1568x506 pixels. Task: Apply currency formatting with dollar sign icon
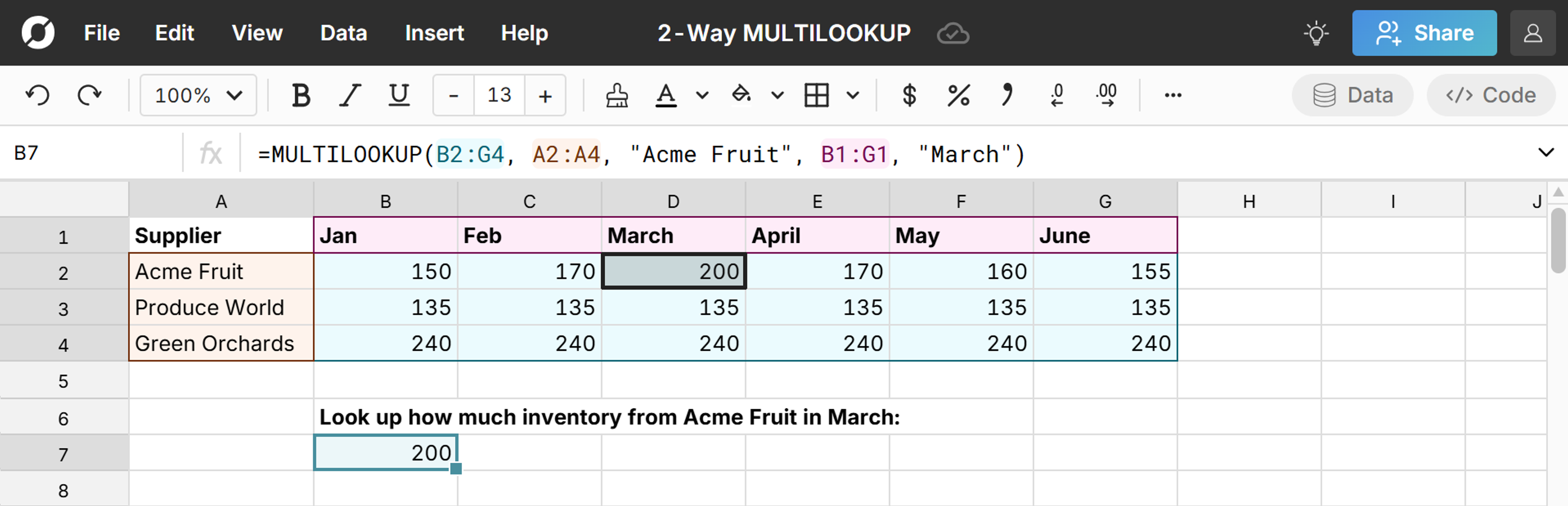tap(908, 95)
